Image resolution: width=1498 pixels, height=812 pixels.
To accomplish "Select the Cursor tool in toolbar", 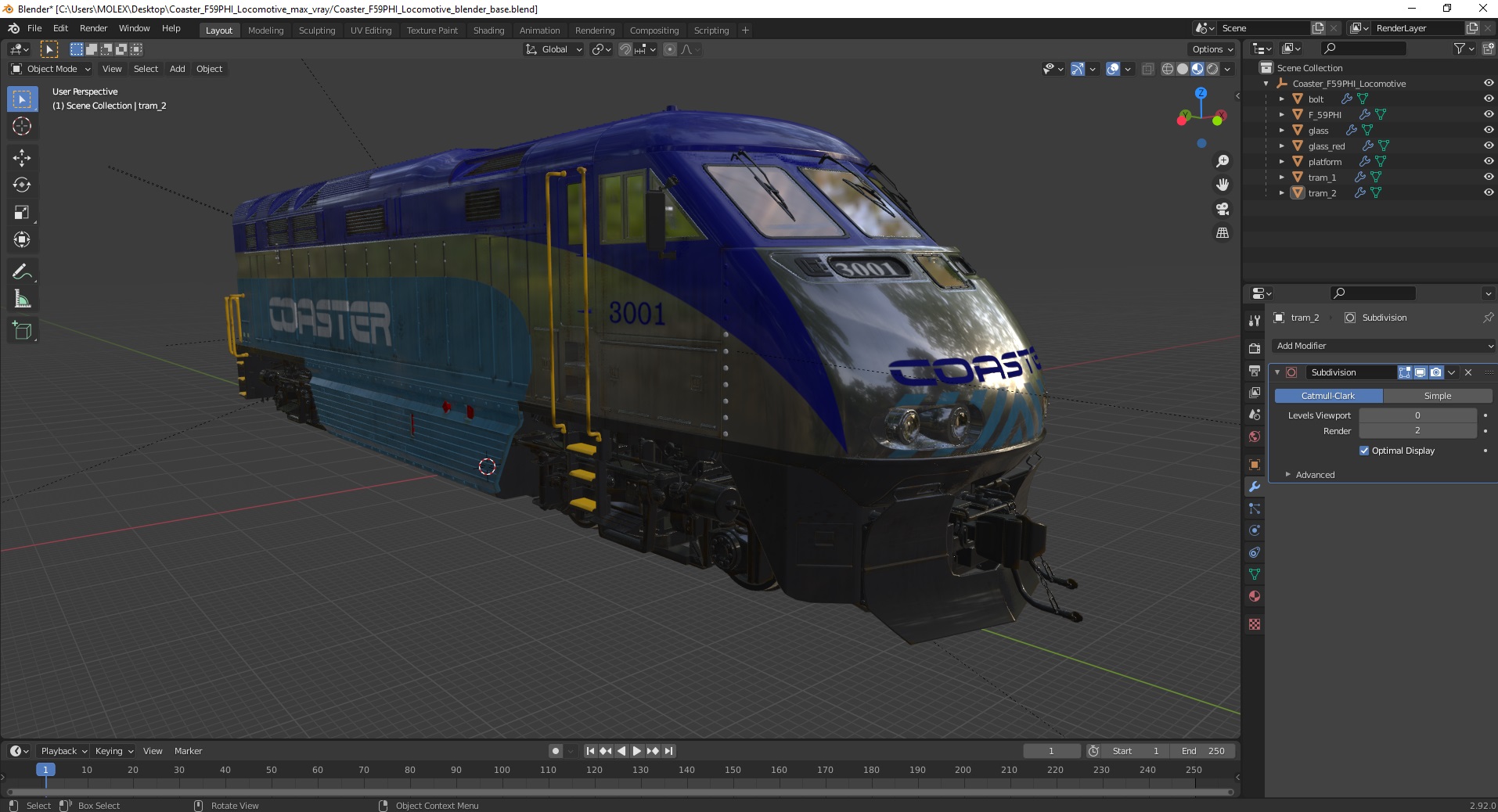I will pos(22,126).
